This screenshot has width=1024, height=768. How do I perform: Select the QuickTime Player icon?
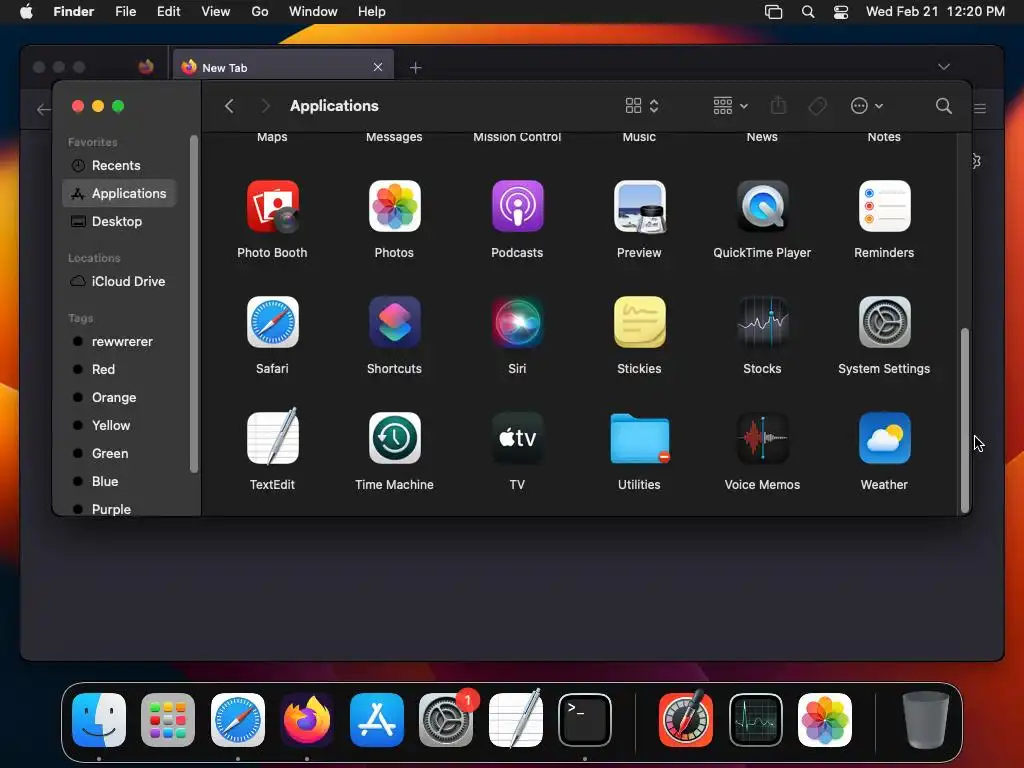point(762,207)
